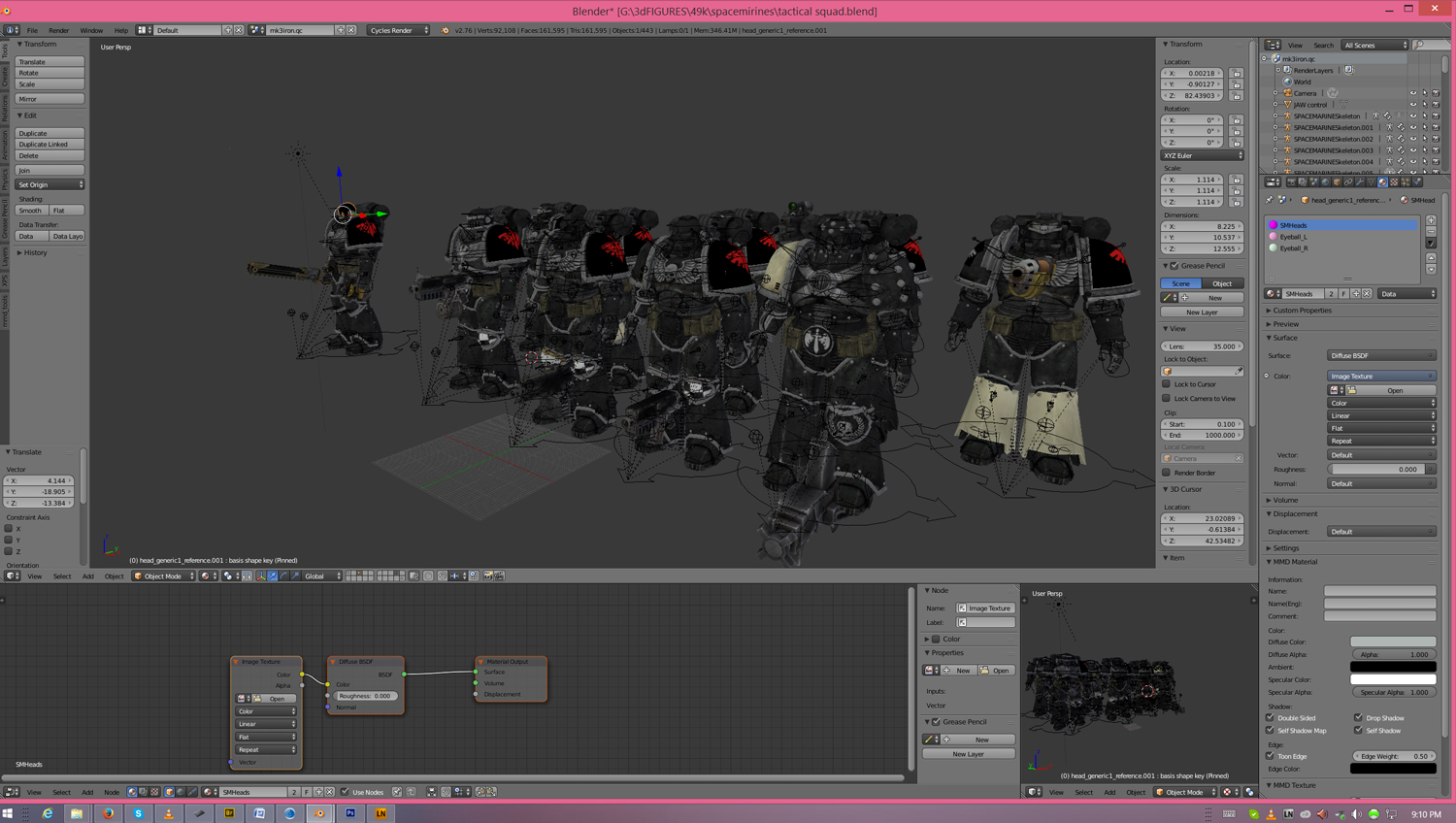Viewport: 1456px width, 823px height.
Task: Click the Roughness slider in Surface panel
Action: point(1375,470)
